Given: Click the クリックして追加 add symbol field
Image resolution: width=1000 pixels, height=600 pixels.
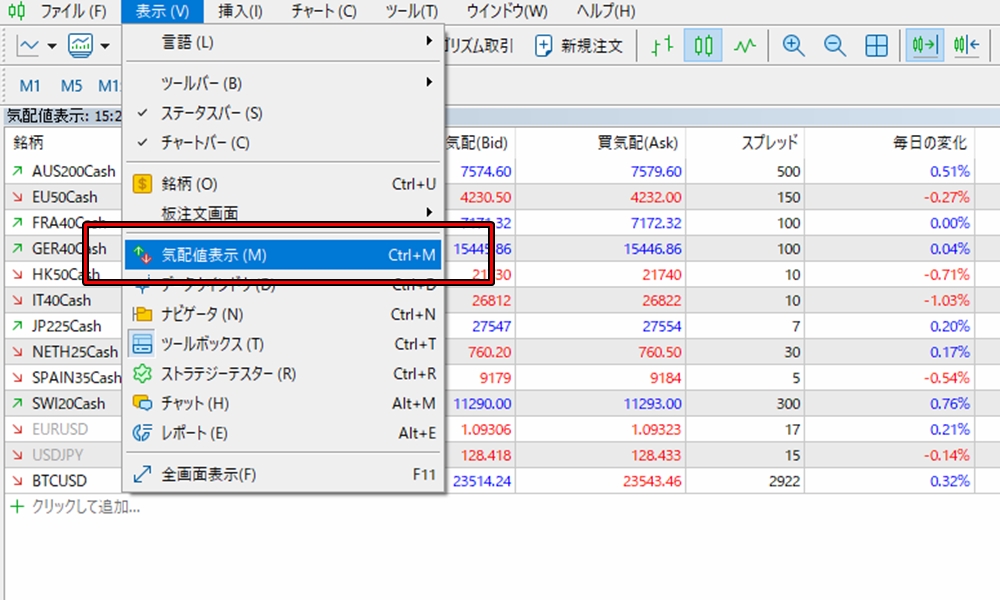Looking at the screenshot, I should click(85, 506).
